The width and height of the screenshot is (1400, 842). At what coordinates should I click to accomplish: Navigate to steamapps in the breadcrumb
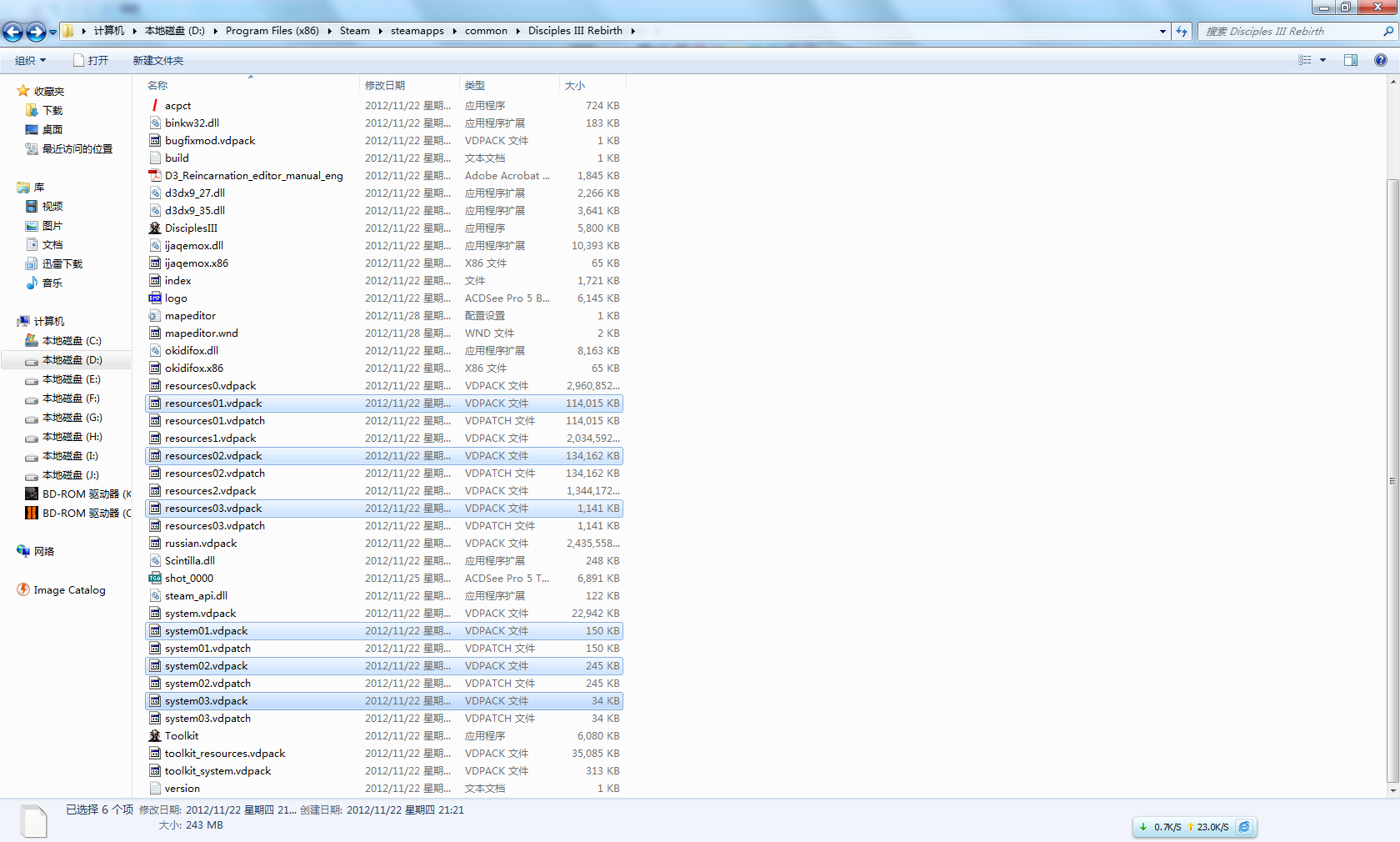(x=417, y=31)
